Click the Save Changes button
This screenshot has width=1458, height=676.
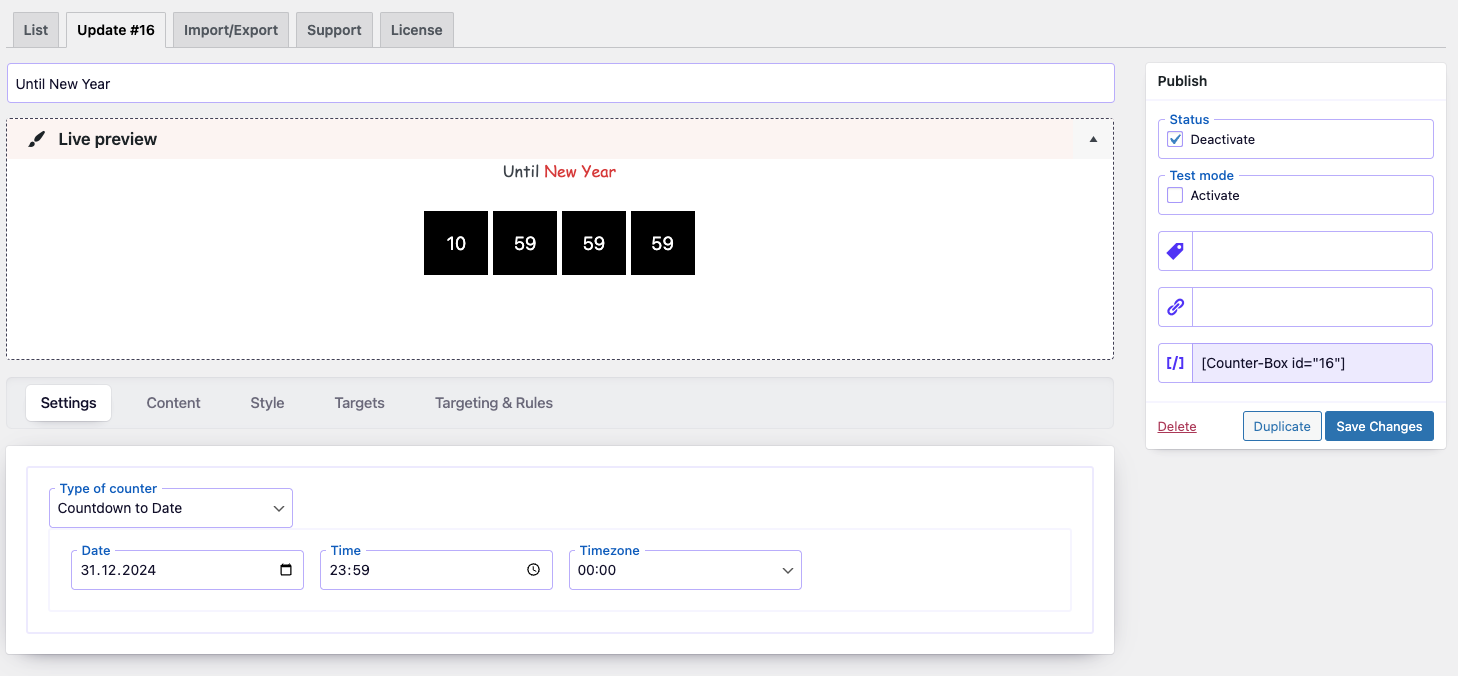tap(1379, 426)
